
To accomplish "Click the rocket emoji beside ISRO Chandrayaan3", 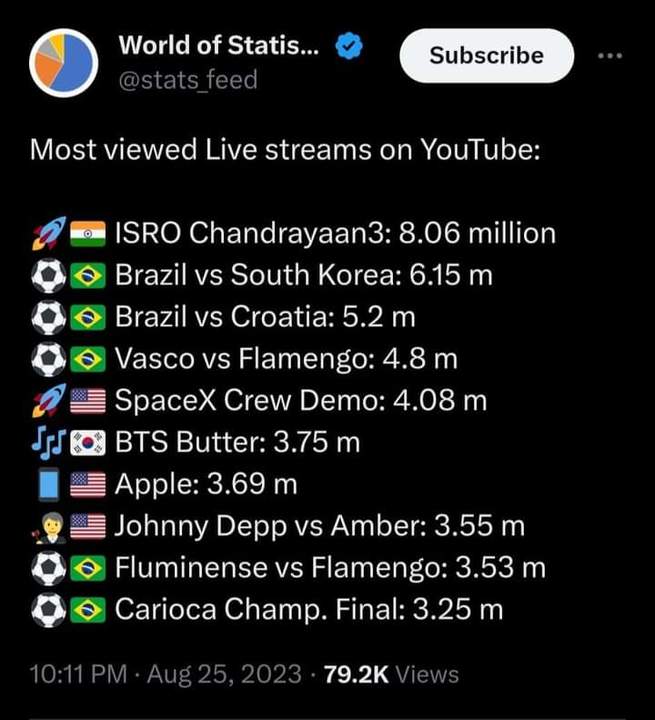I will (49, 233).
